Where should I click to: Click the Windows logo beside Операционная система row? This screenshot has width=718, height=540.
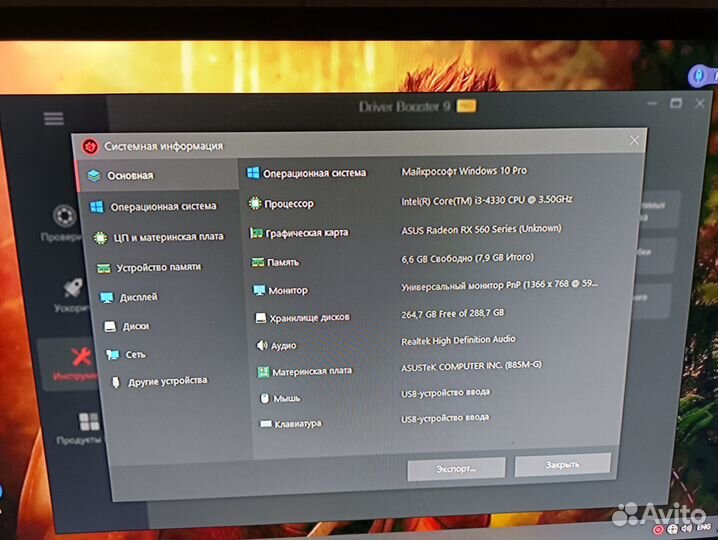[253, 173]
